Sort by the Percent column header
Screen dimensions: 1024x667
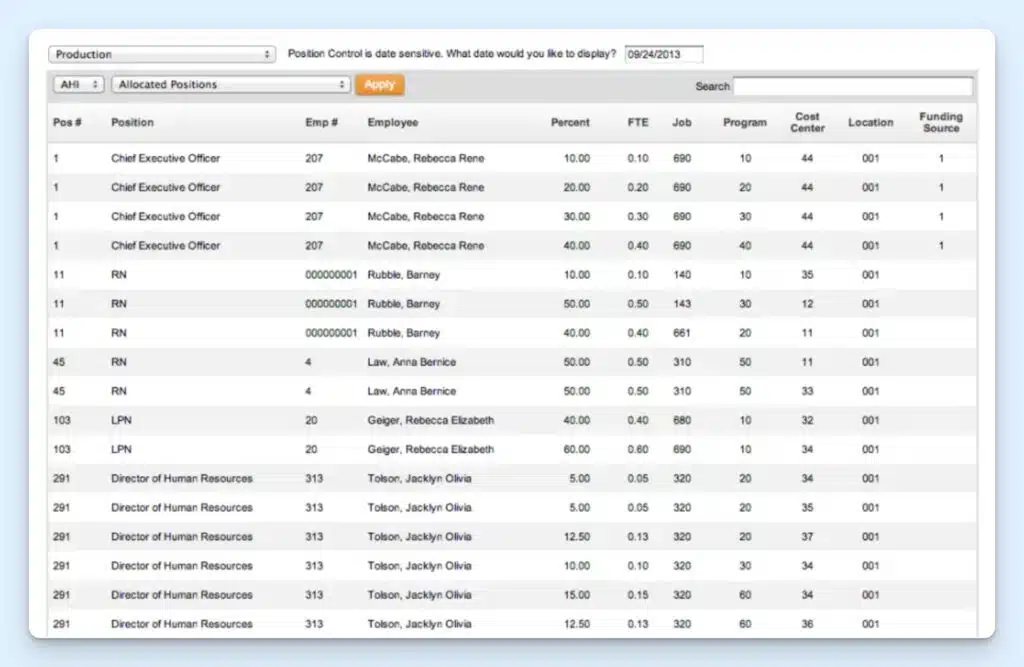[x=570, y=122]
